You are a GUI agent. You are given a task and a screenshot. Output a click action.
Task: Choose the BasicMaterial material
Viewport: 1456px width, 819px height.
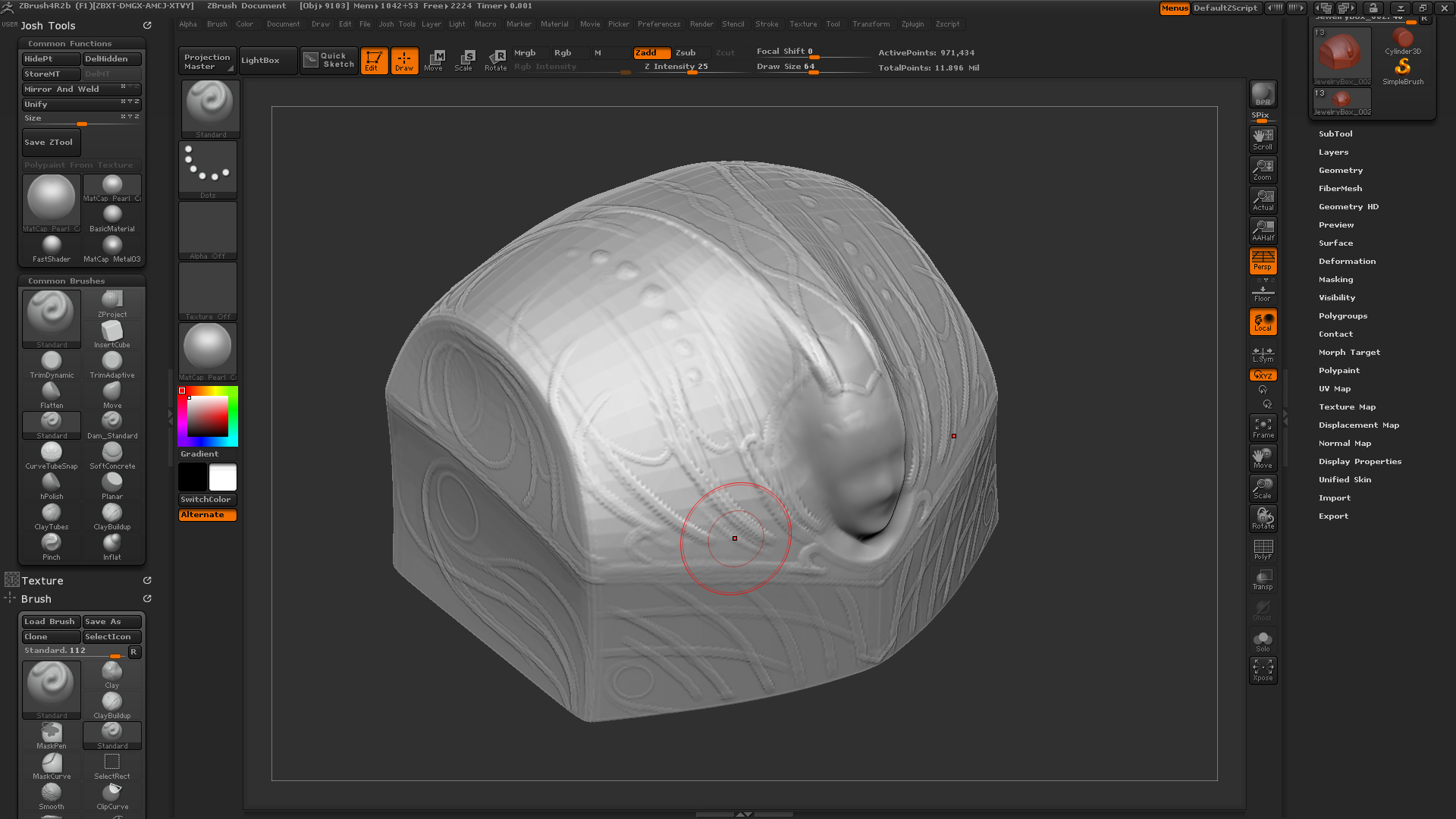(112, 218)
